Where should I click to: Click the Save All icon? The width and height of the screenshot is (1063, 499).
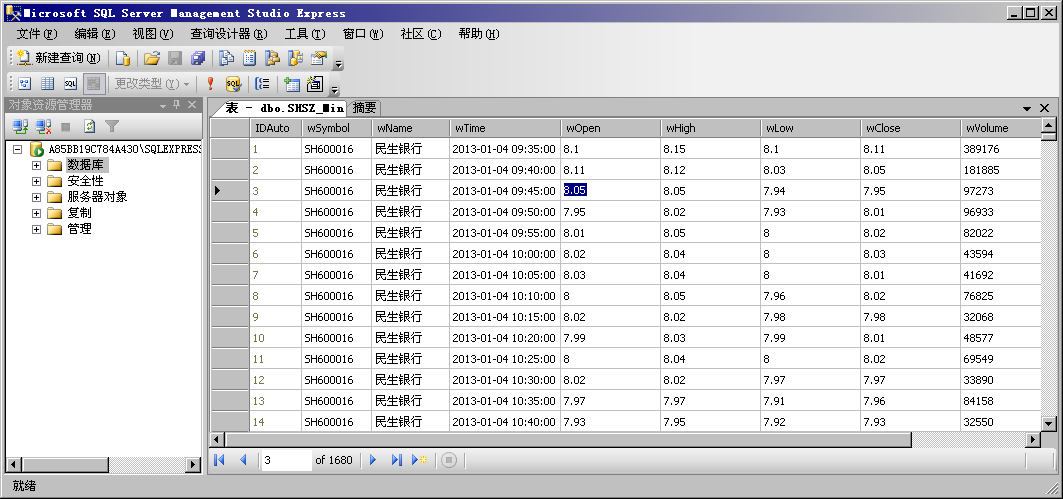[x=198, y=58]
